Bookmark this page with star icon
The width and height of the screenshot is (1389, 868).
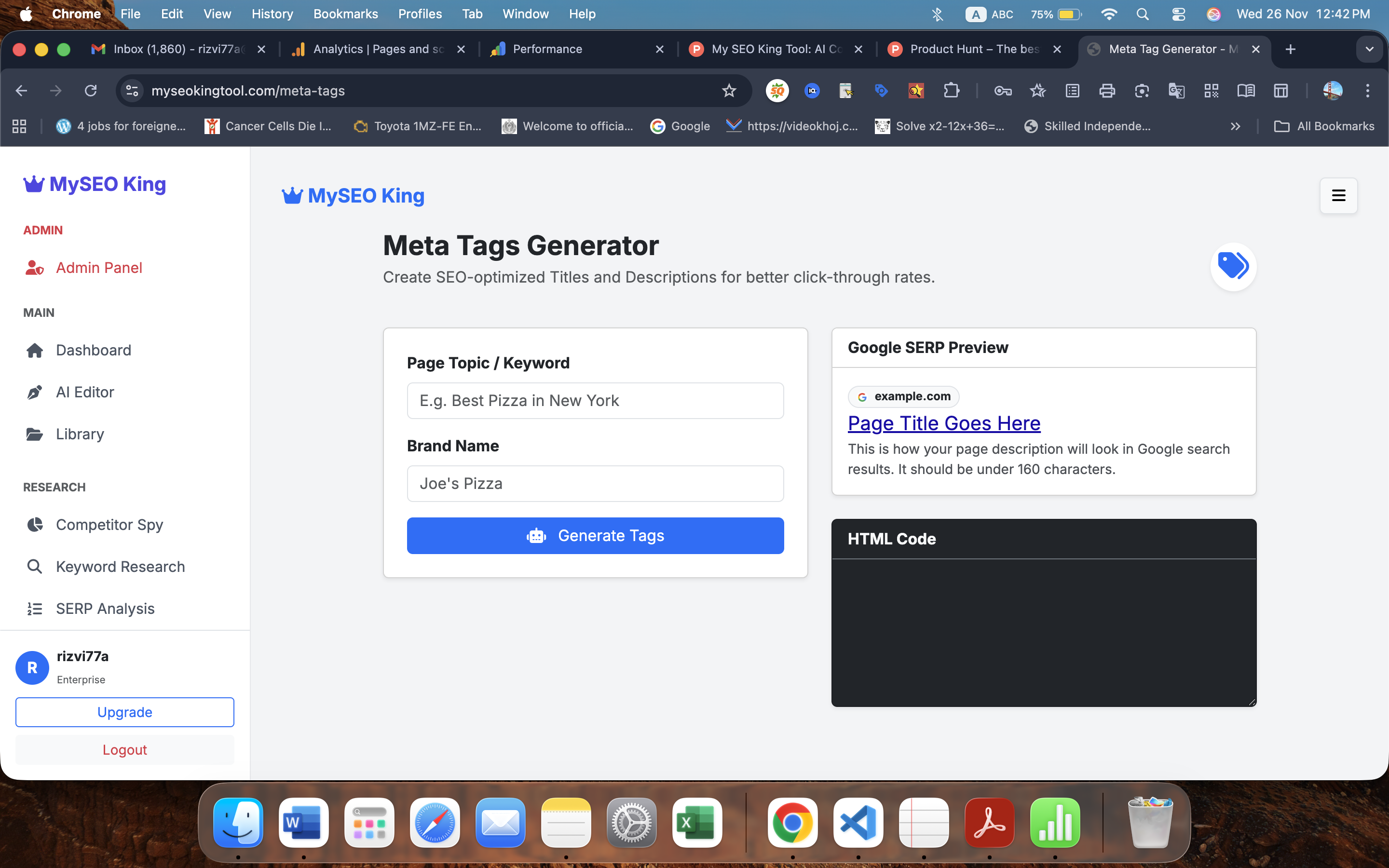coord(729,91)
